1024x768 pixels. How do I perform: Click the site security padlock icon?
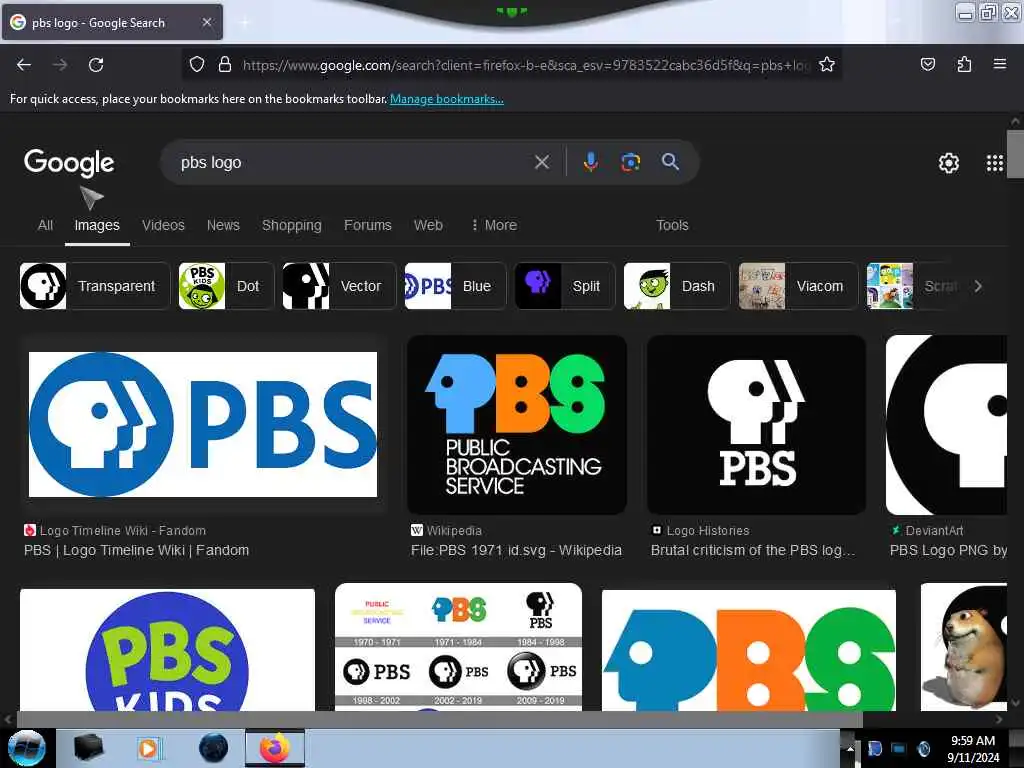coord(225,65)
